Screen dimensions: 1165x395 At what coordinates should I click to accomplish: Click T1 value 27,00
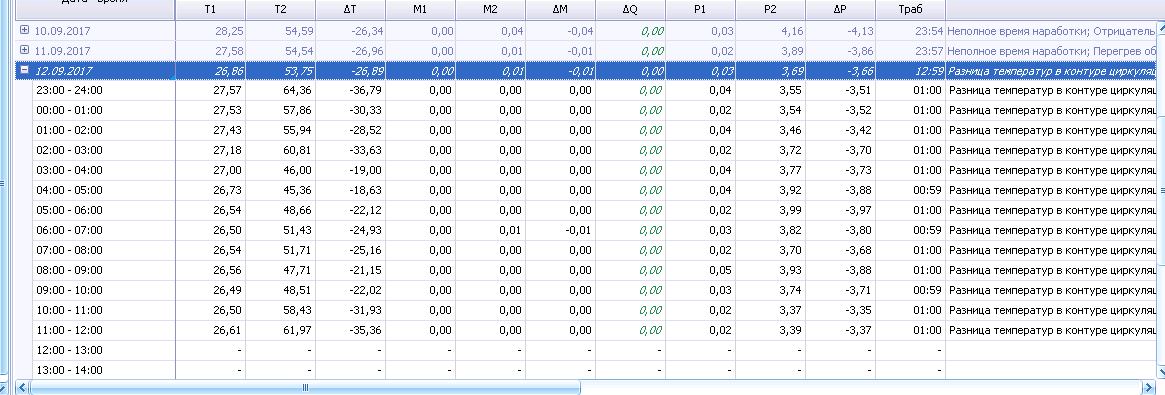(x=227, y=171)
